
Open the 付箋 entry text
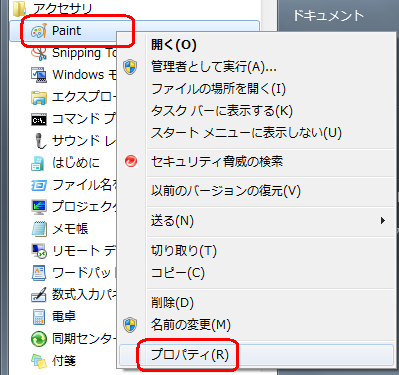pos(64,361)
